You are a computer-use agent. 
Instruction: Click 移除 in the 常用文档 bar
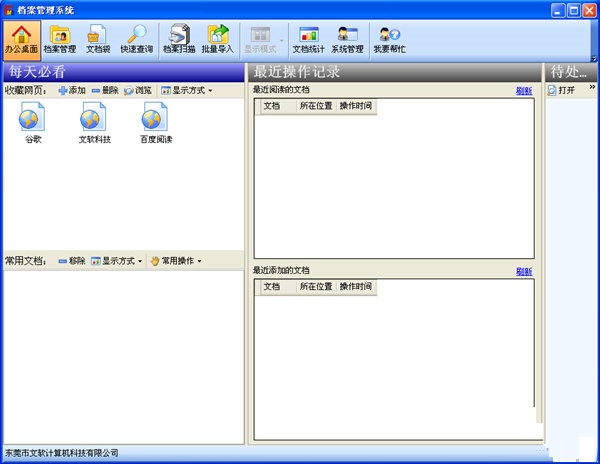(72, 261)
